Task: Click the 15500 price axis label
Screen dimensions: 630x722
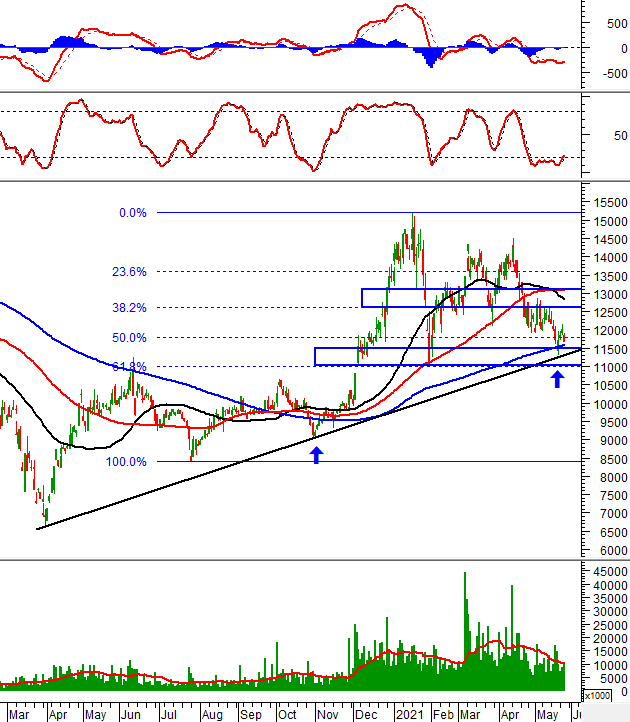Action: tap(610, 203)
